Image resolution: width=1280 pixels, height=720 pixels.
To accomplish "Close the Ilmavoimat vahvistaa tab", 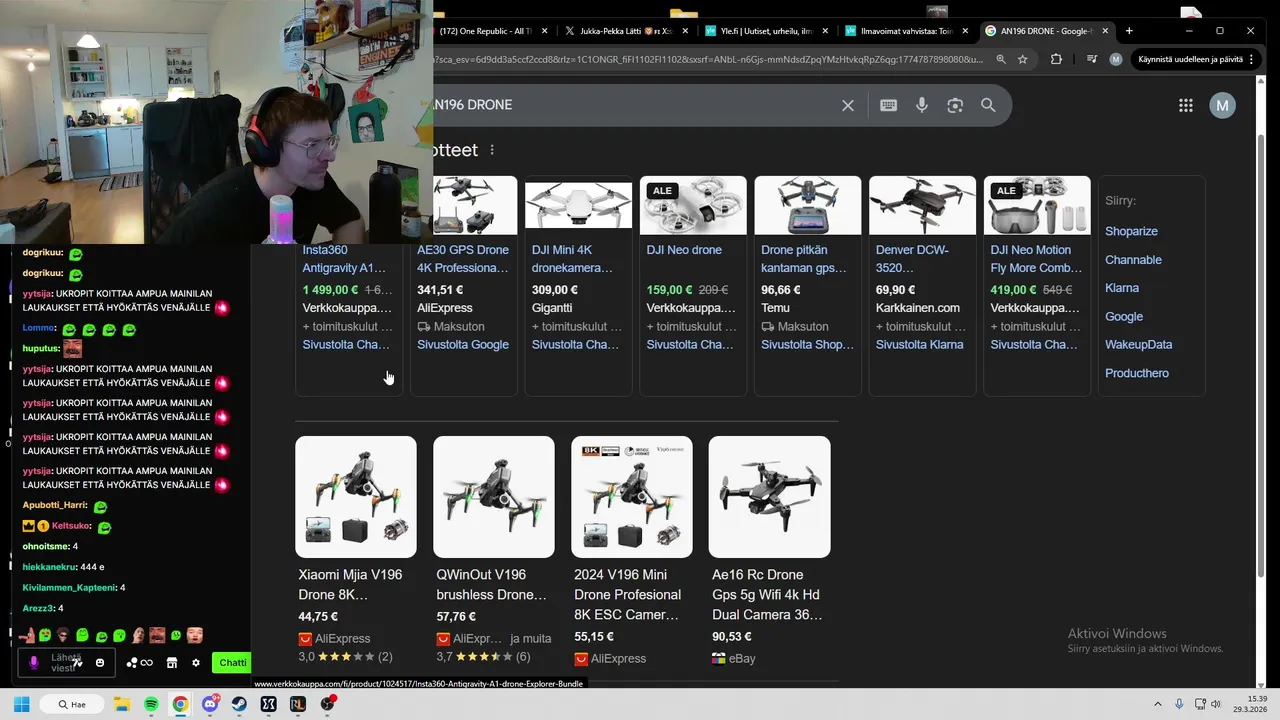I will (x=965, y=31).
